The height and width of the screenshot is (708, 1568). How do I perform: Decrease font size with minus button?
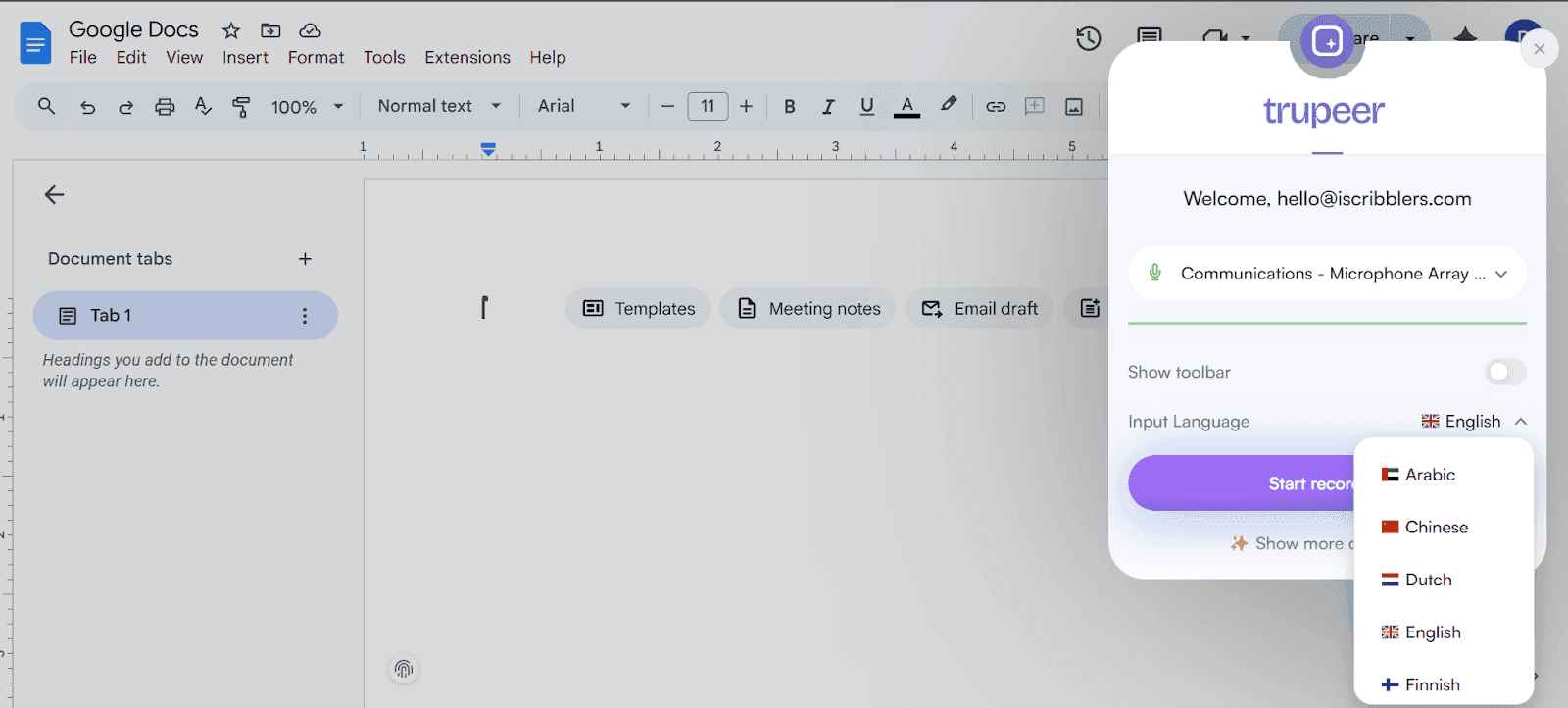tap(667, 106)
